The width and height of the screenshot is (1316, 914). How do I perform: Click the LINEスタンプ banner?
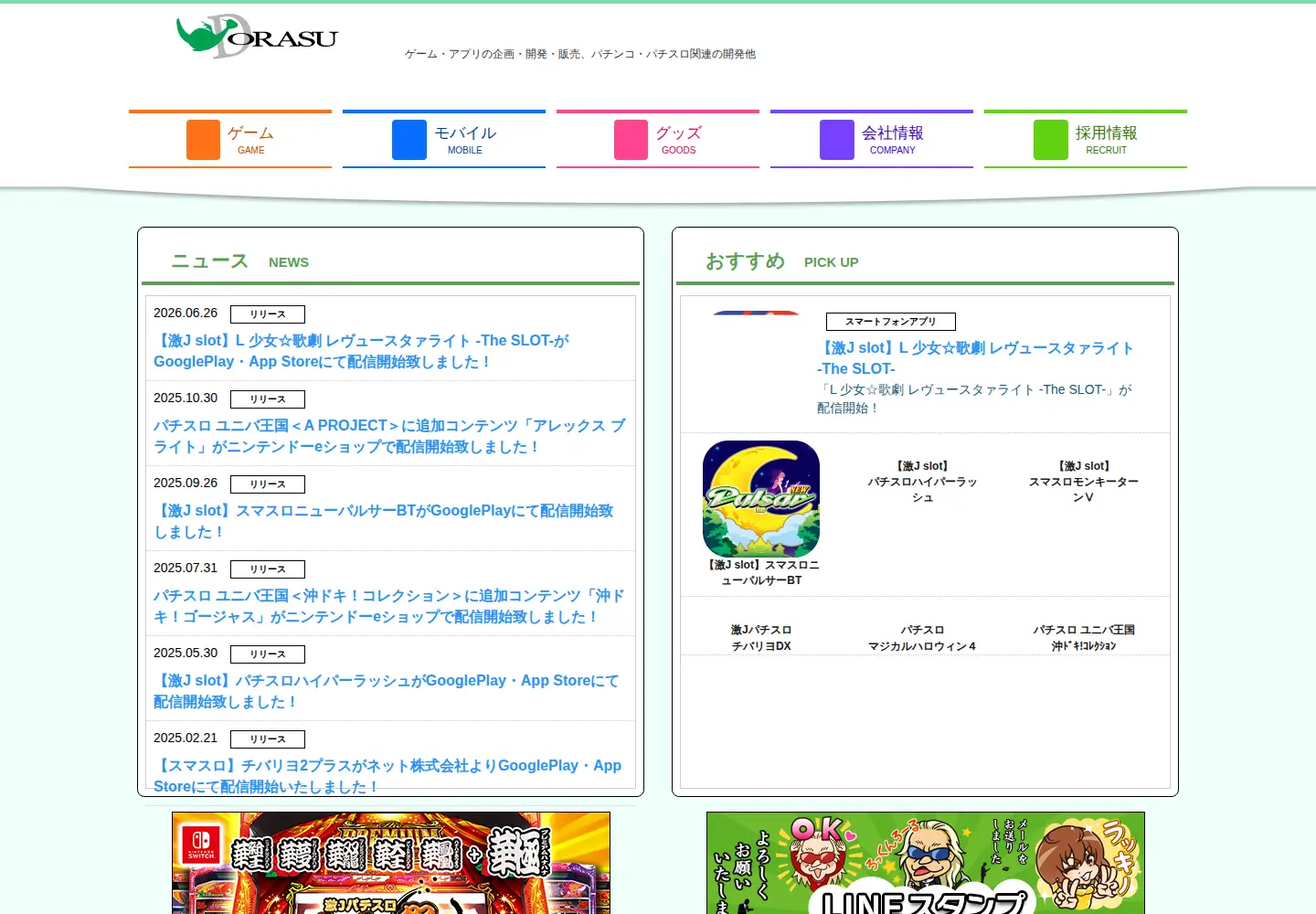coord(926,863)
